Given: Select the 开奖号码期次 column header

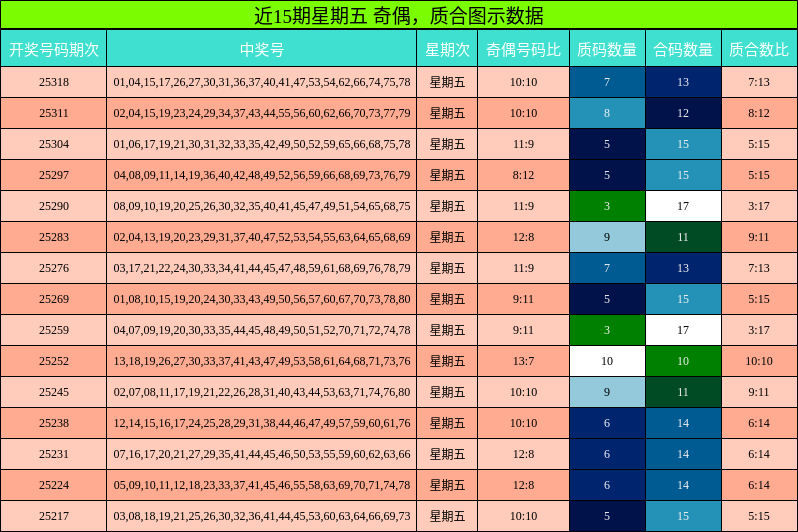Looking at the screenshot, I should (53, 49).
